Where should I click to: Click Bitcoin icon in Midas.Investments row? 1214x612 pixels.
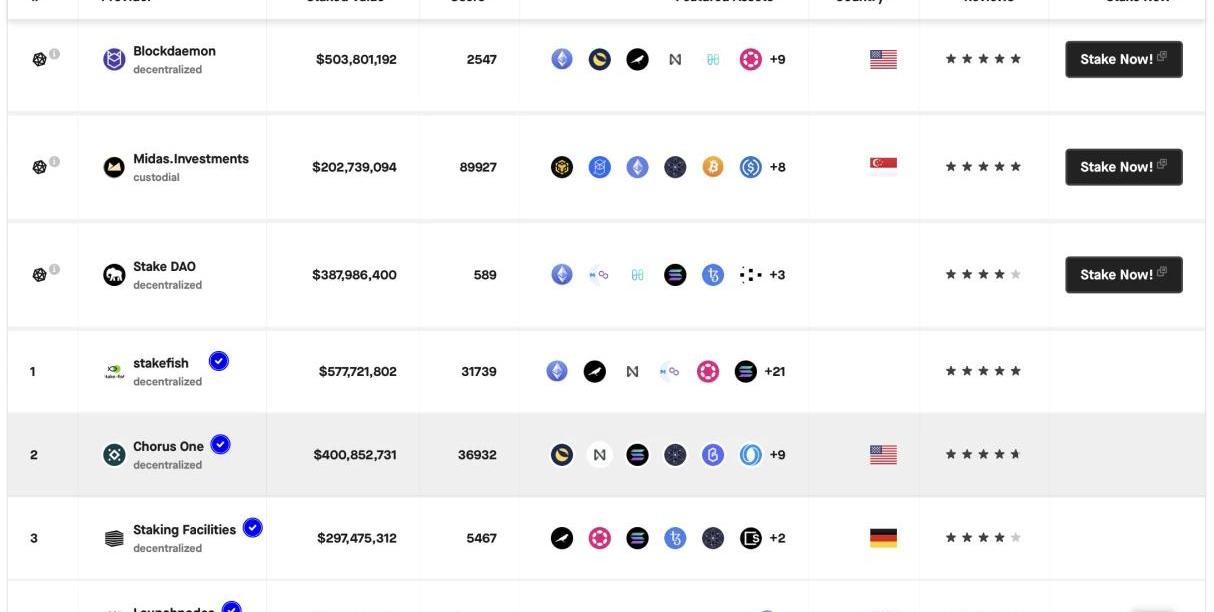pos(712,167)
